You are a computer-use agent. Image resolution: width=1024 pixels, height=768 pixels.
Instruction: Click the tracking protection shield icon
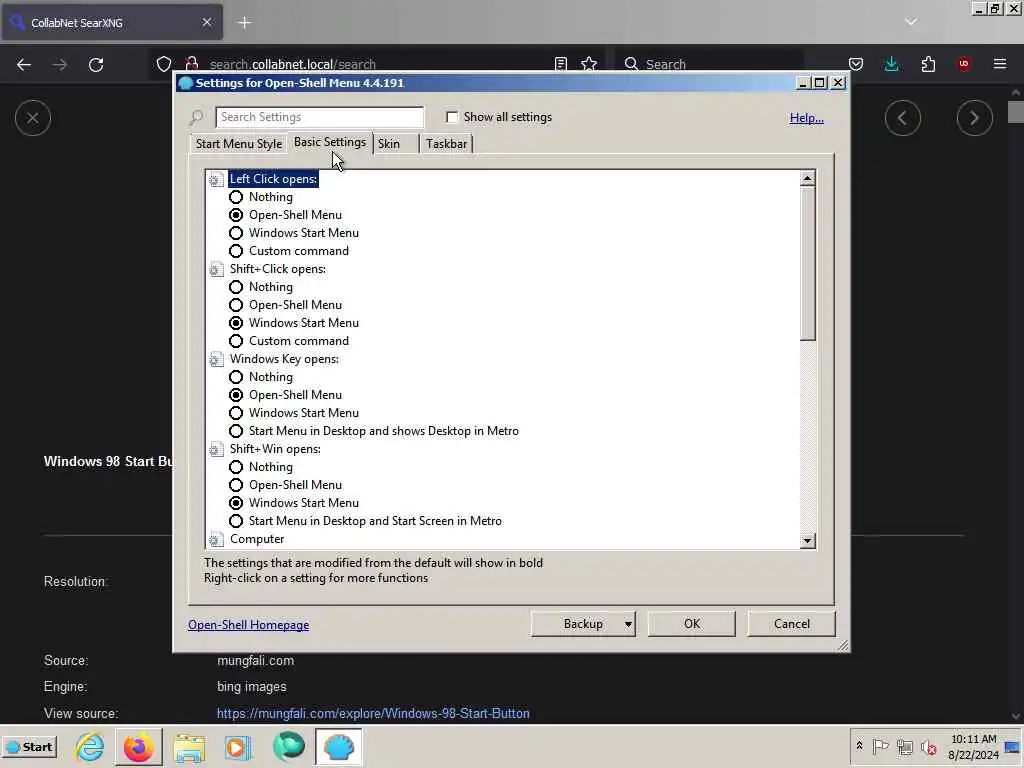pyautogui.click(x=164, y=64)
